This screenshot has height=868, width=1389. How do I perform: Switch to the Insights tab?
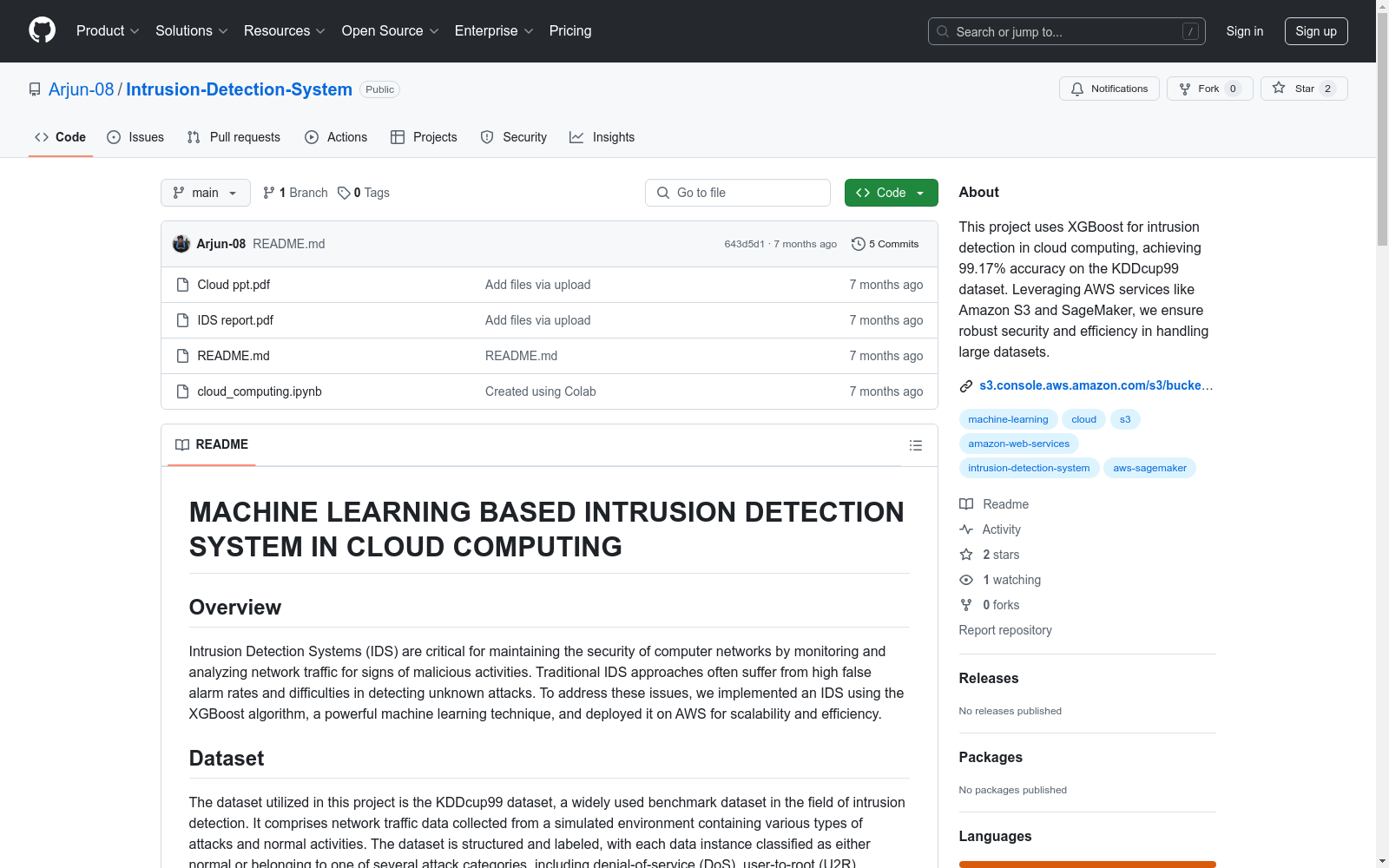[x=602, y=137]
